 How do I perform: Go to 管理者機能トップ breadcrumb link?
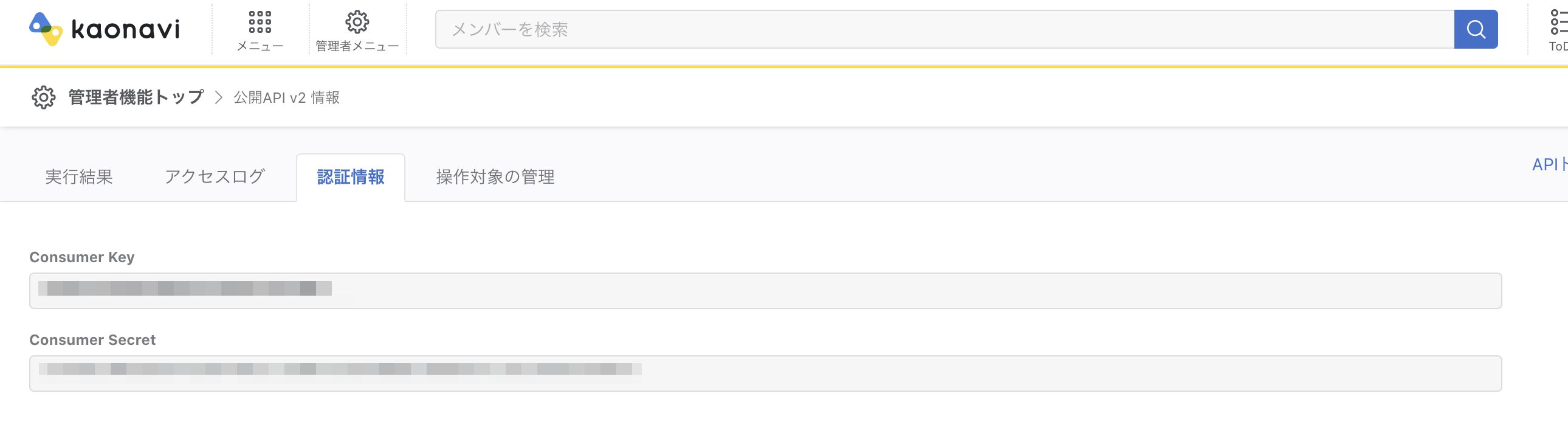coord(136,97)
